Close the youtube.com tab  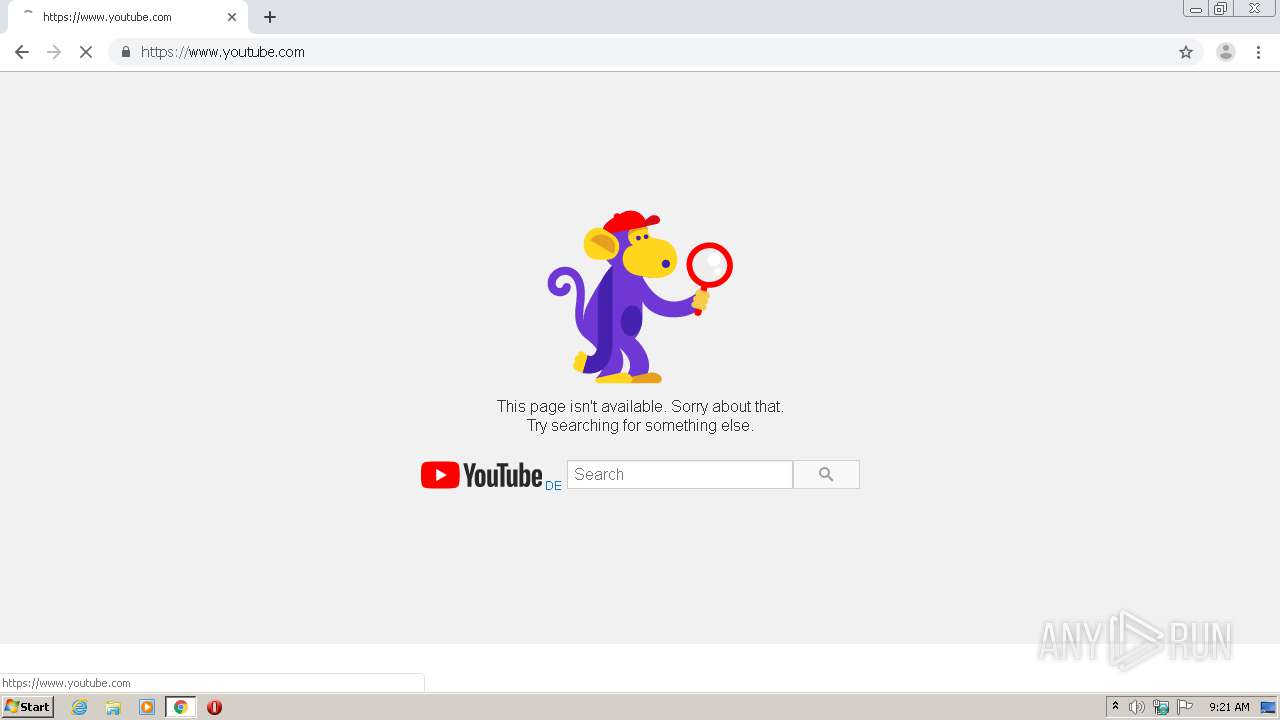pos(232,17)
